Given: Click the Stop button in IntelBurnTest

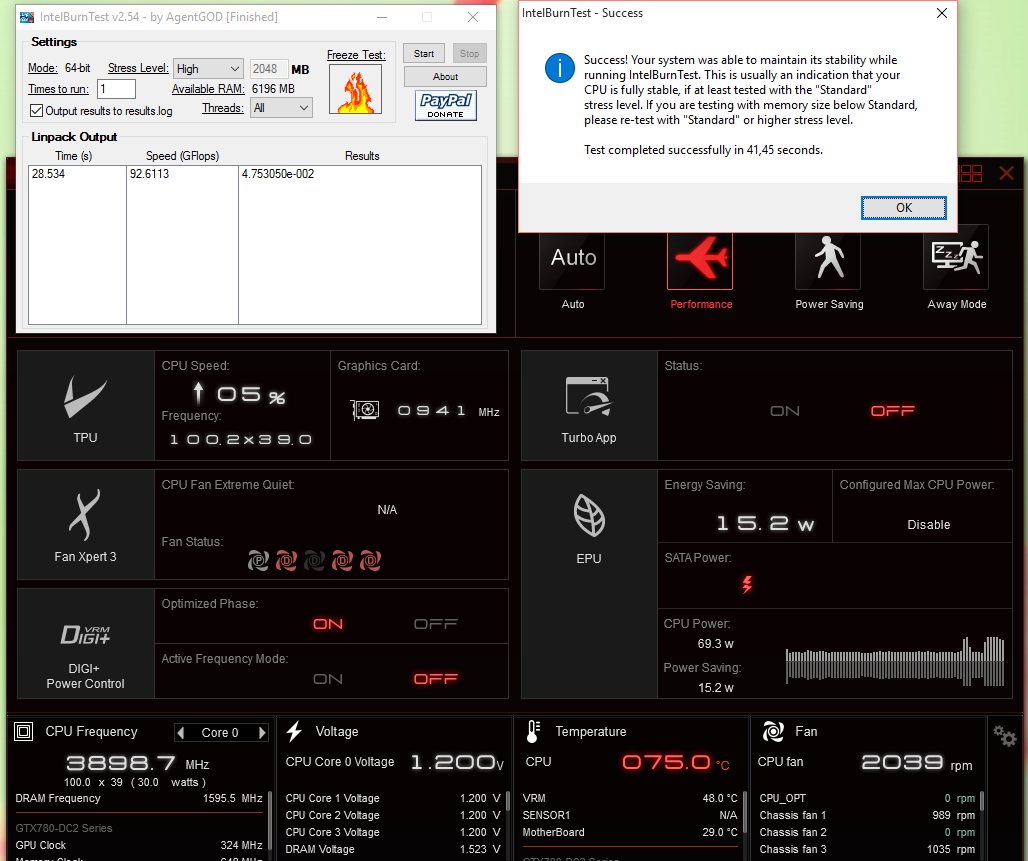Looking at the screenshot, I should pyautogui.click(x=469, y=54).
